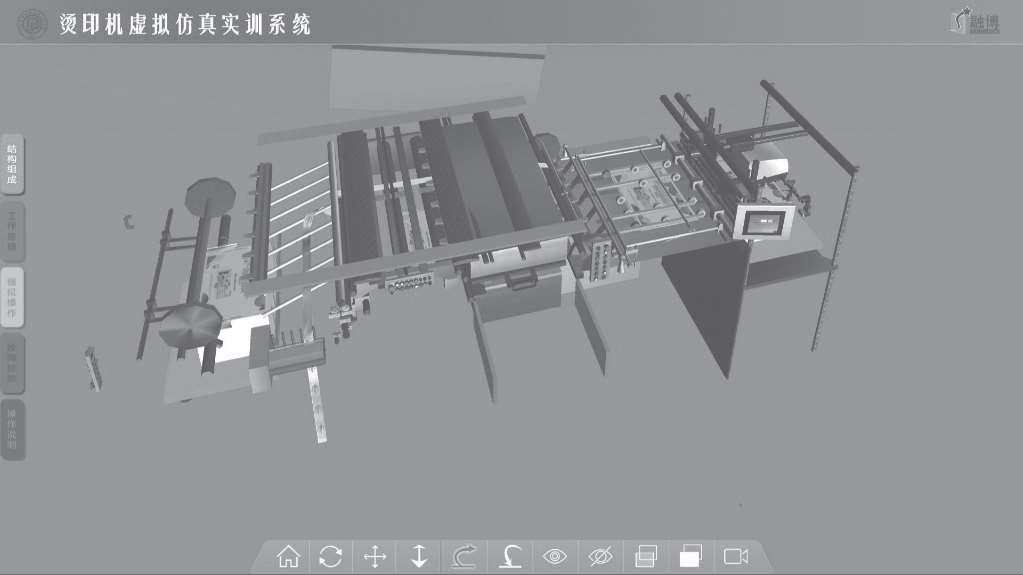Click the left-curving return arrow icon

[x=508, y=557]
